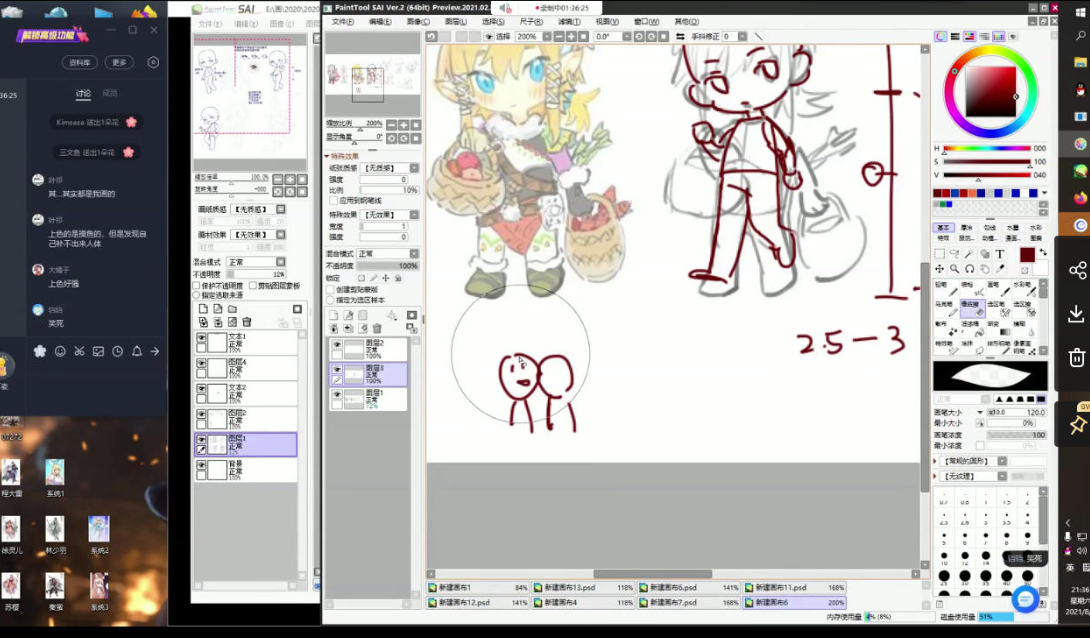Viewport: 1090px width, 638px height.
Task: Adjust the 不透明度 slider in front window
Action: (x=387, y=265)
